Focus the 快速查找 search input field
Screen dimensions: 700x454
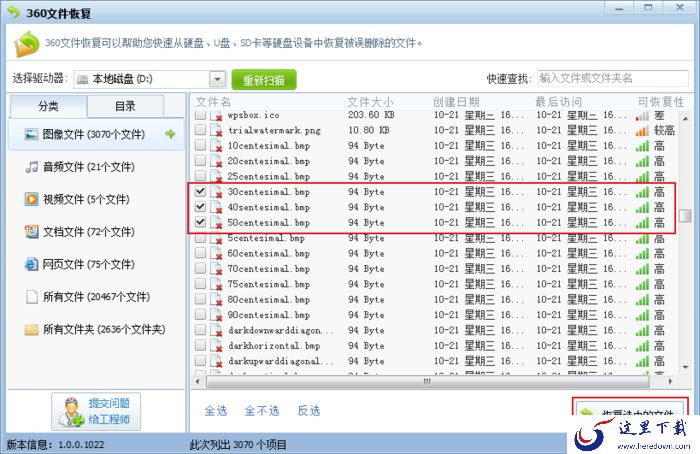pyautogui.click(x=613, y=79)
